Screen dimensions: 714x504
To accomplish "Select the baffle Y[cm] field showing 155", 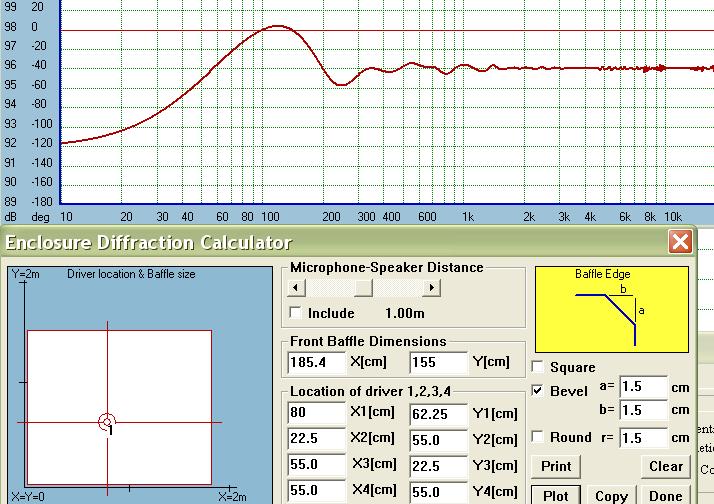I will pyautogui.click(x=439, y=362).
